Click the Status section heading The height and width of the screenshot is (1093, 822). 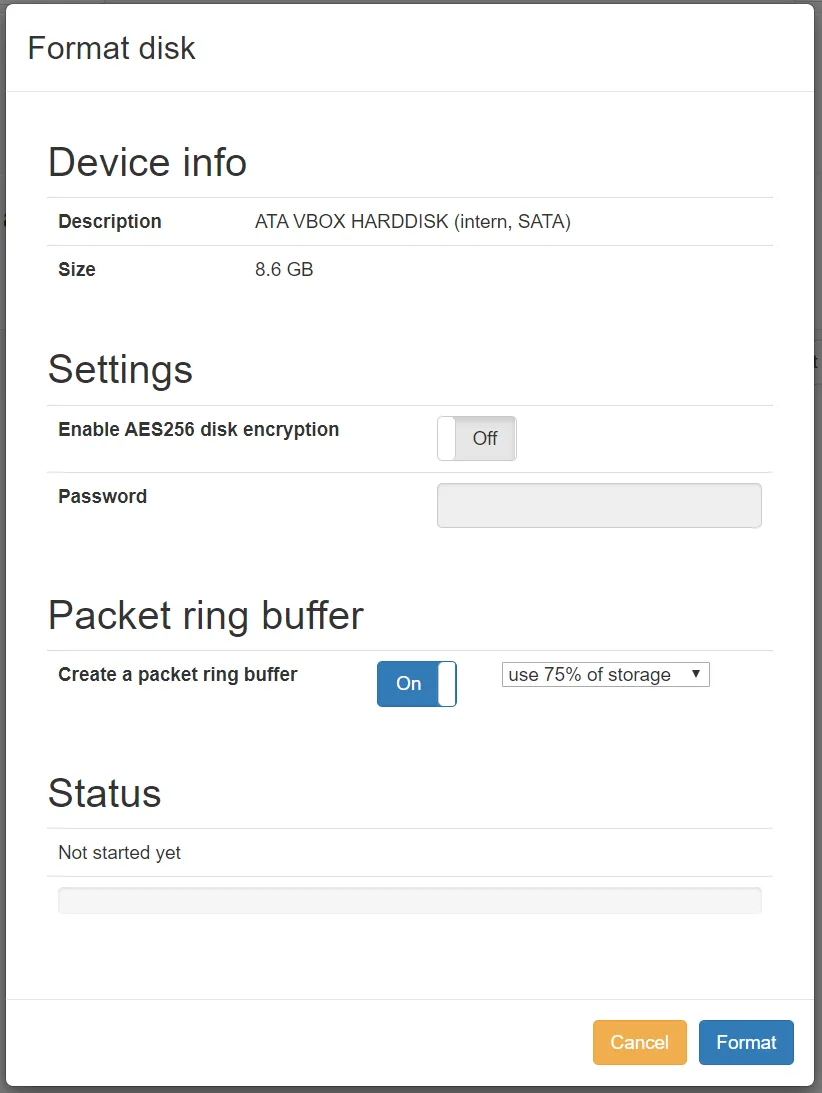[105, 793]
